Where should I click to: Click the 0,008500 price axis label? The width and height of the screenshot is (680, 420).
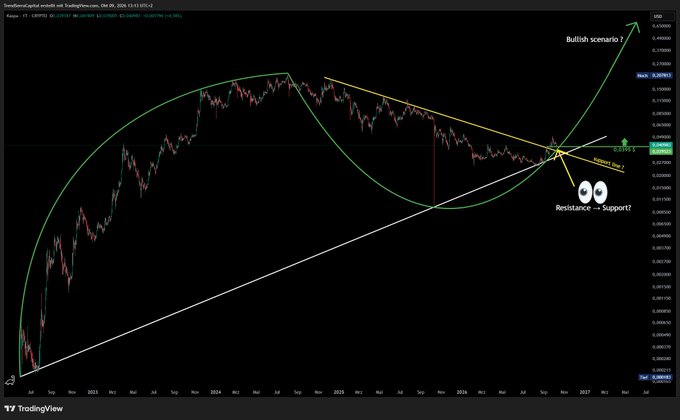coord(661,212)
